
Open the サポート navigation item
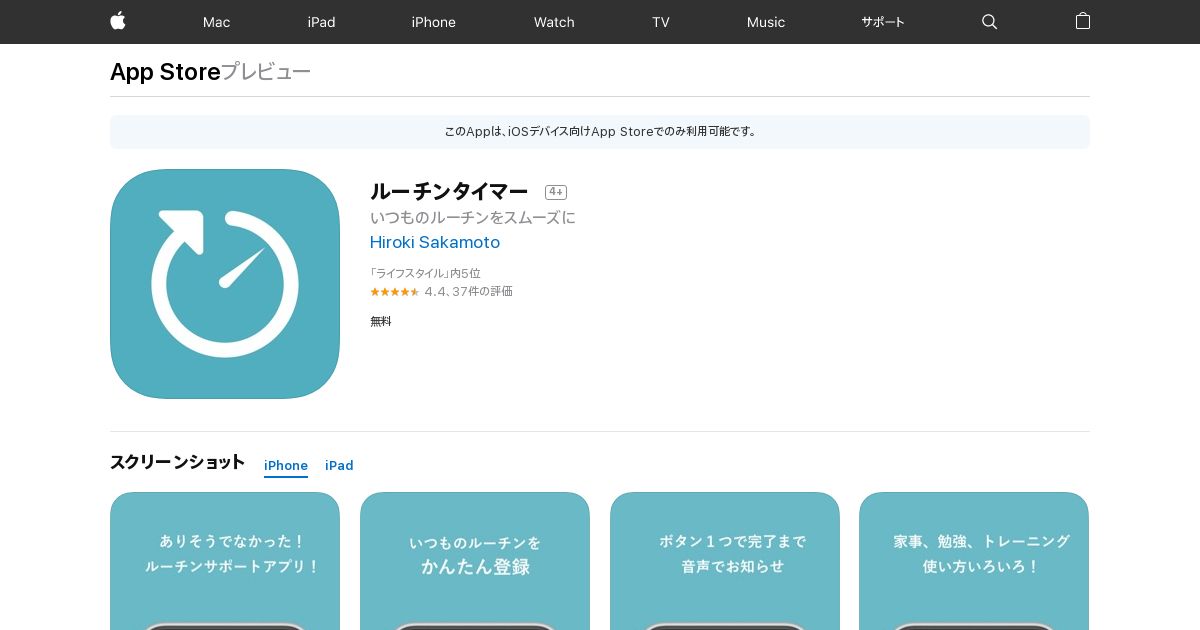pyautogui.click(x=883, y=22)
